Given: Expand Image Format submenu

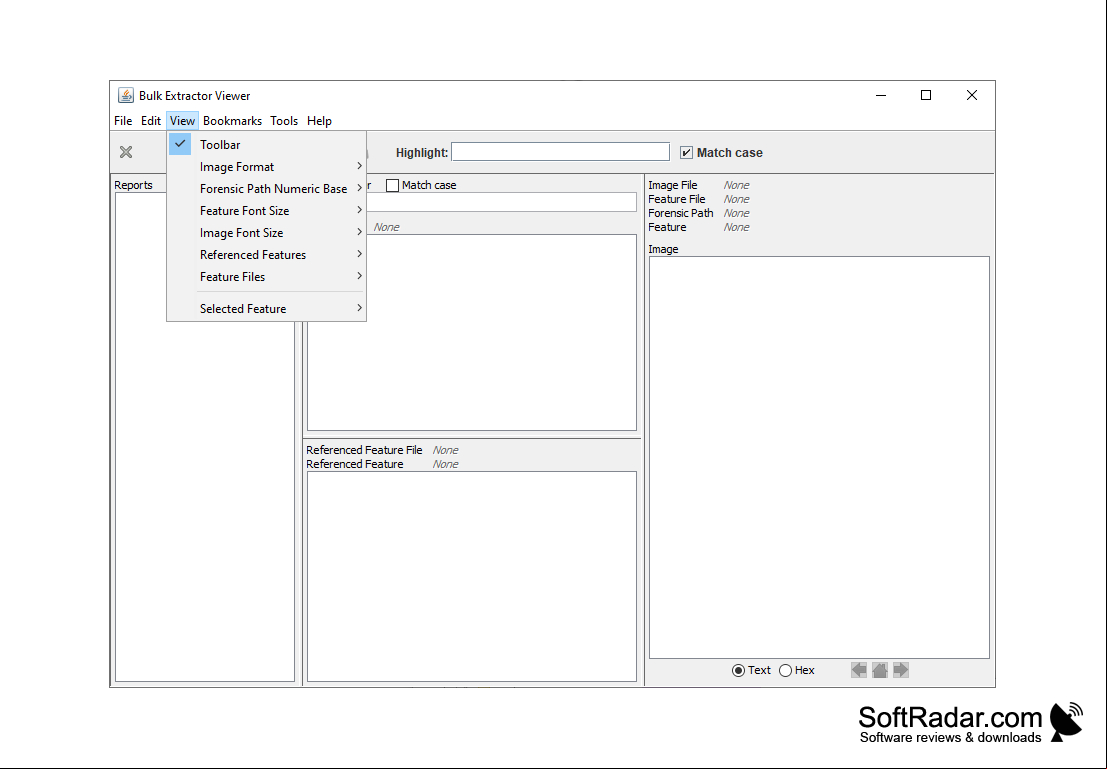Looking at the screenshot, I should point(266,167).
